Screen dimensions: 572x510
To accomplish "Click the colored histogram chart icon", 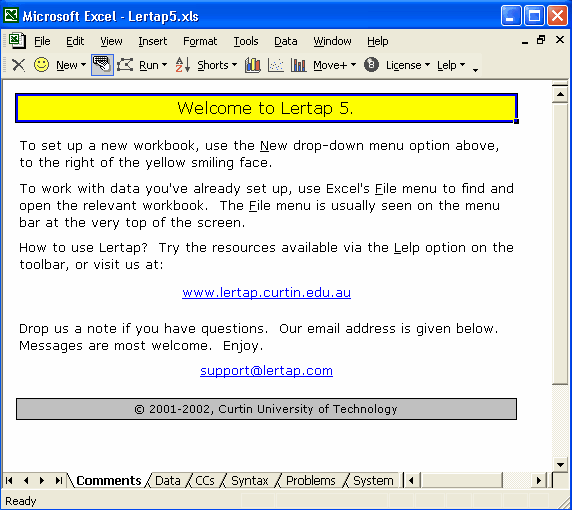I will pos(253,65).
